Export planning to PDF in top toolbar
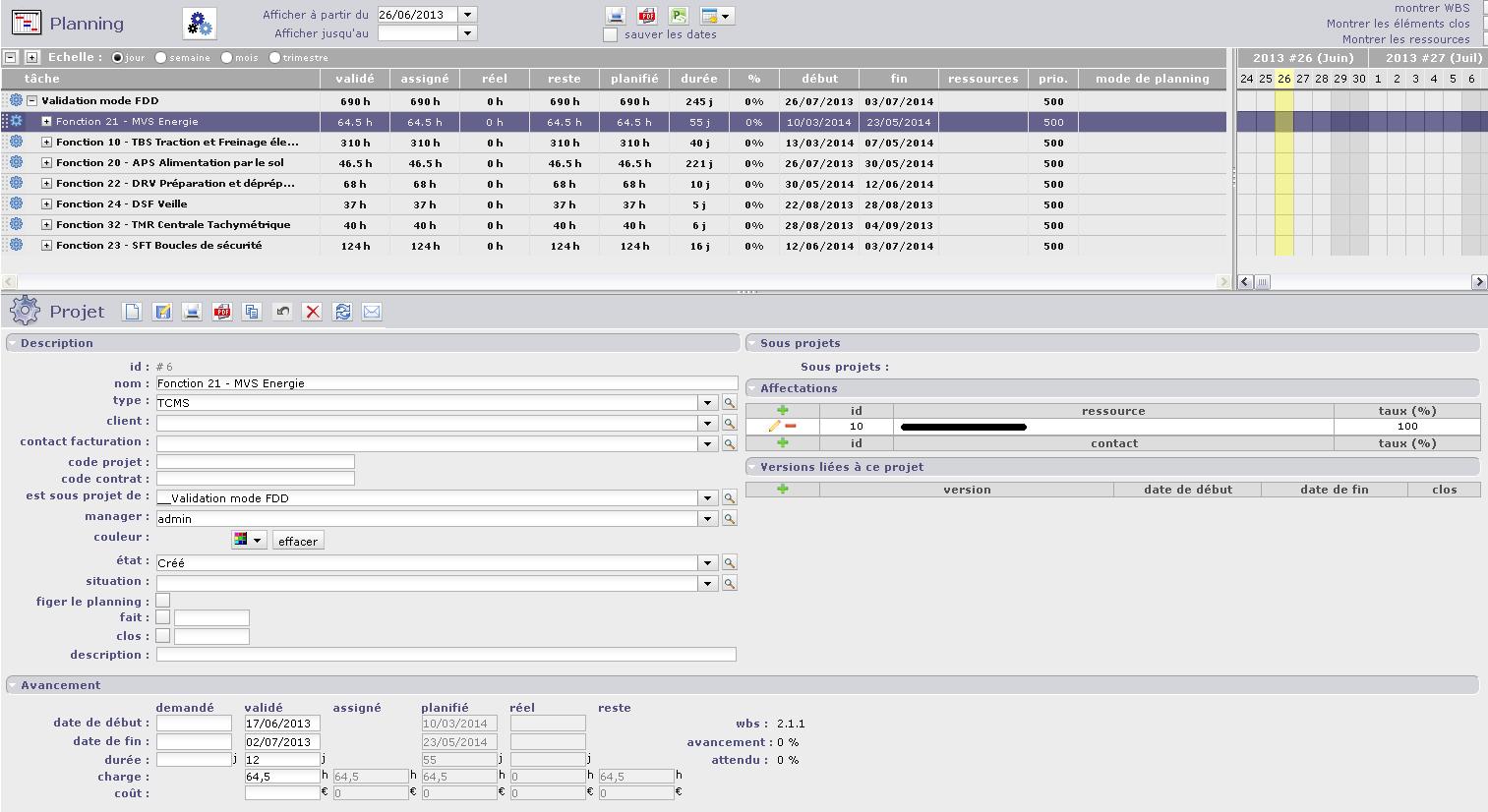 point(647,16)
